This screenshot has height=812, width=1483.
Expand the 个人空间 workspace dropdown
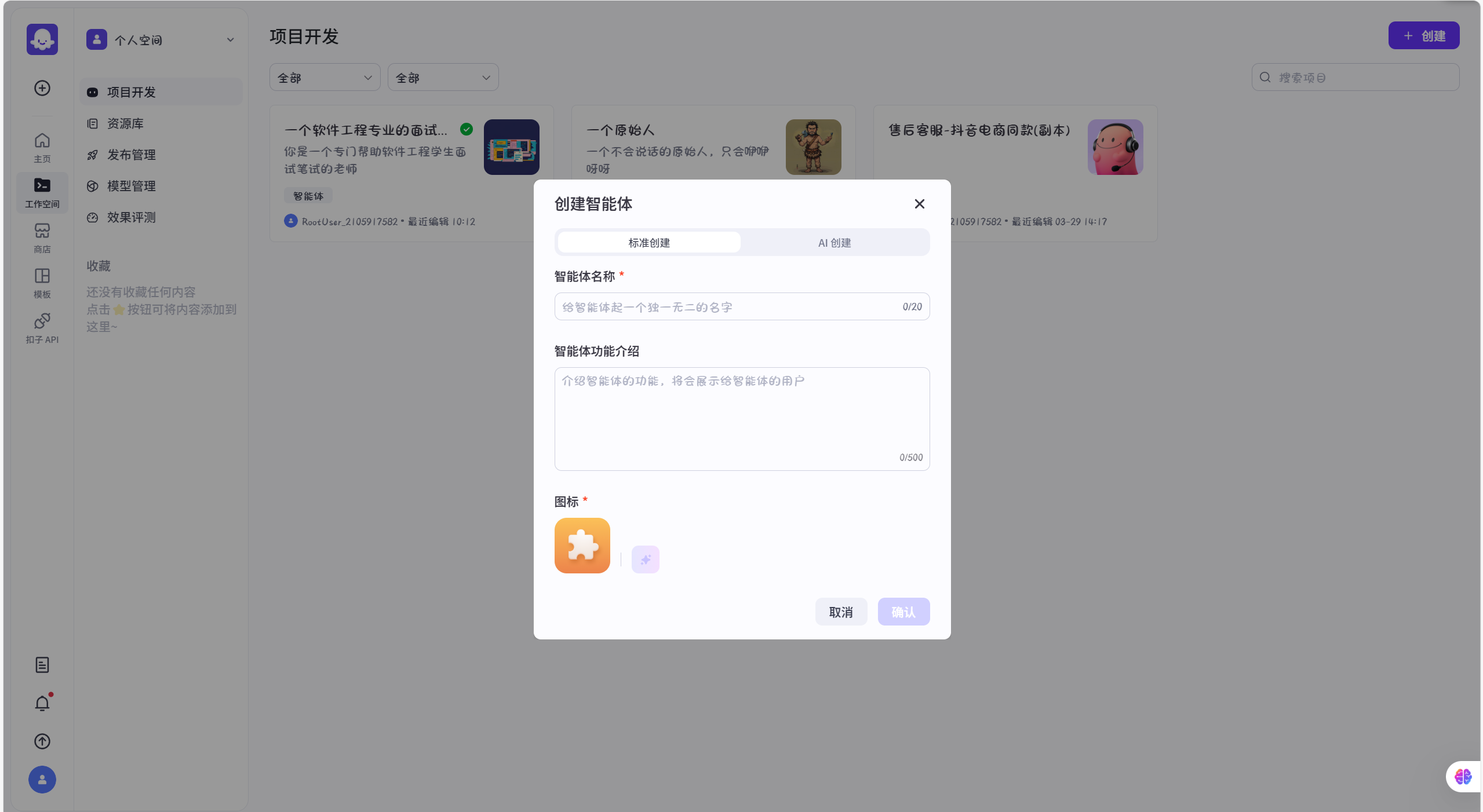(161, 40)
